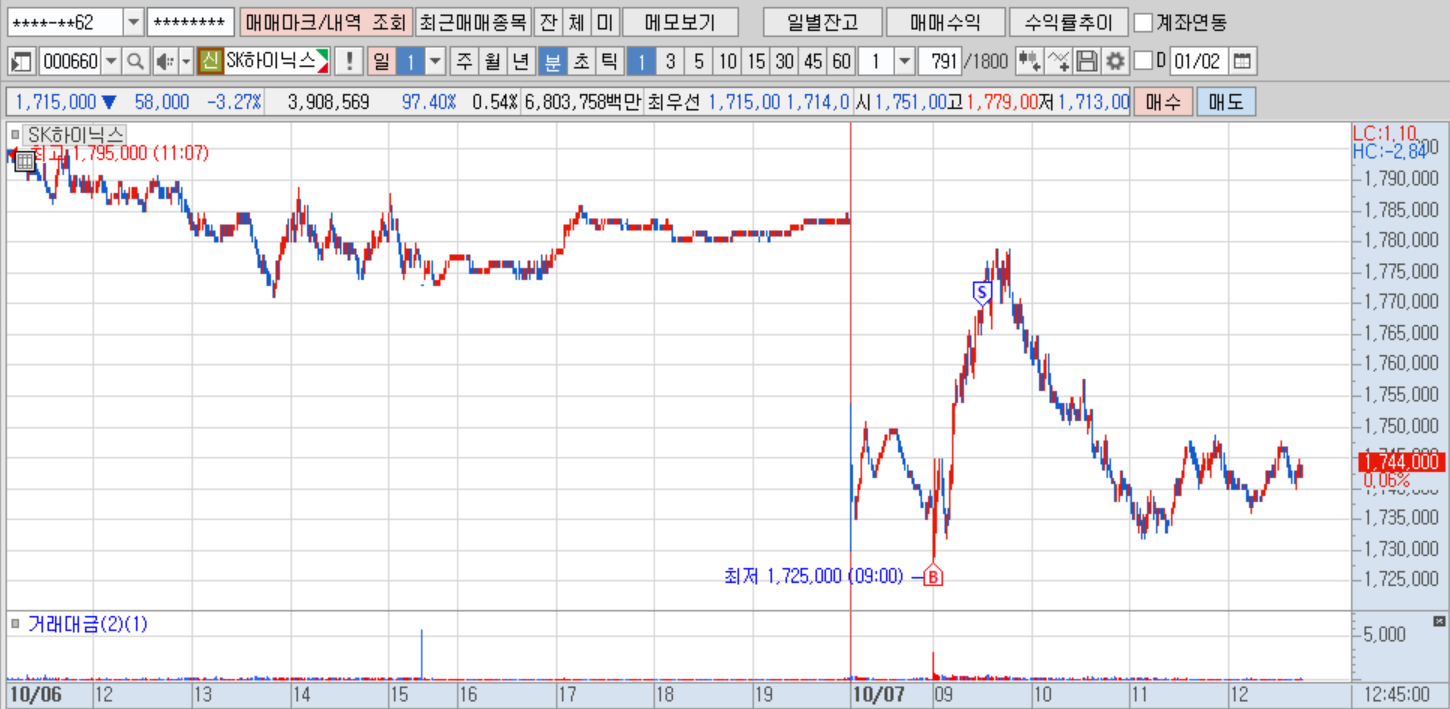Click the green 신 badge icon
1450x709 pixels.
(210, 61)
